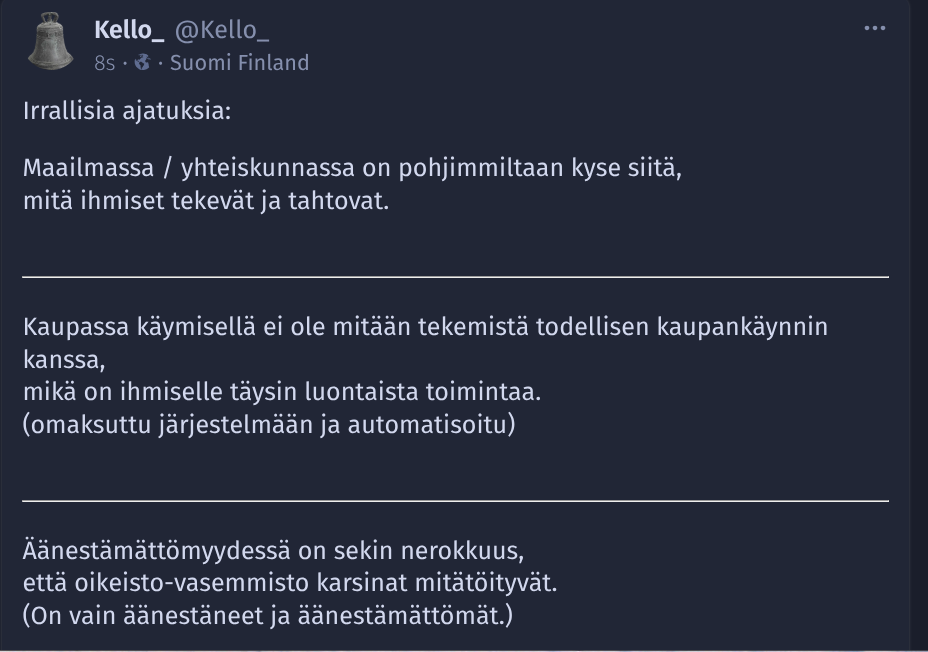Click the bell avatar of Kello_
The height and width of the screenshot is (652, 928).
pos(51,44)
